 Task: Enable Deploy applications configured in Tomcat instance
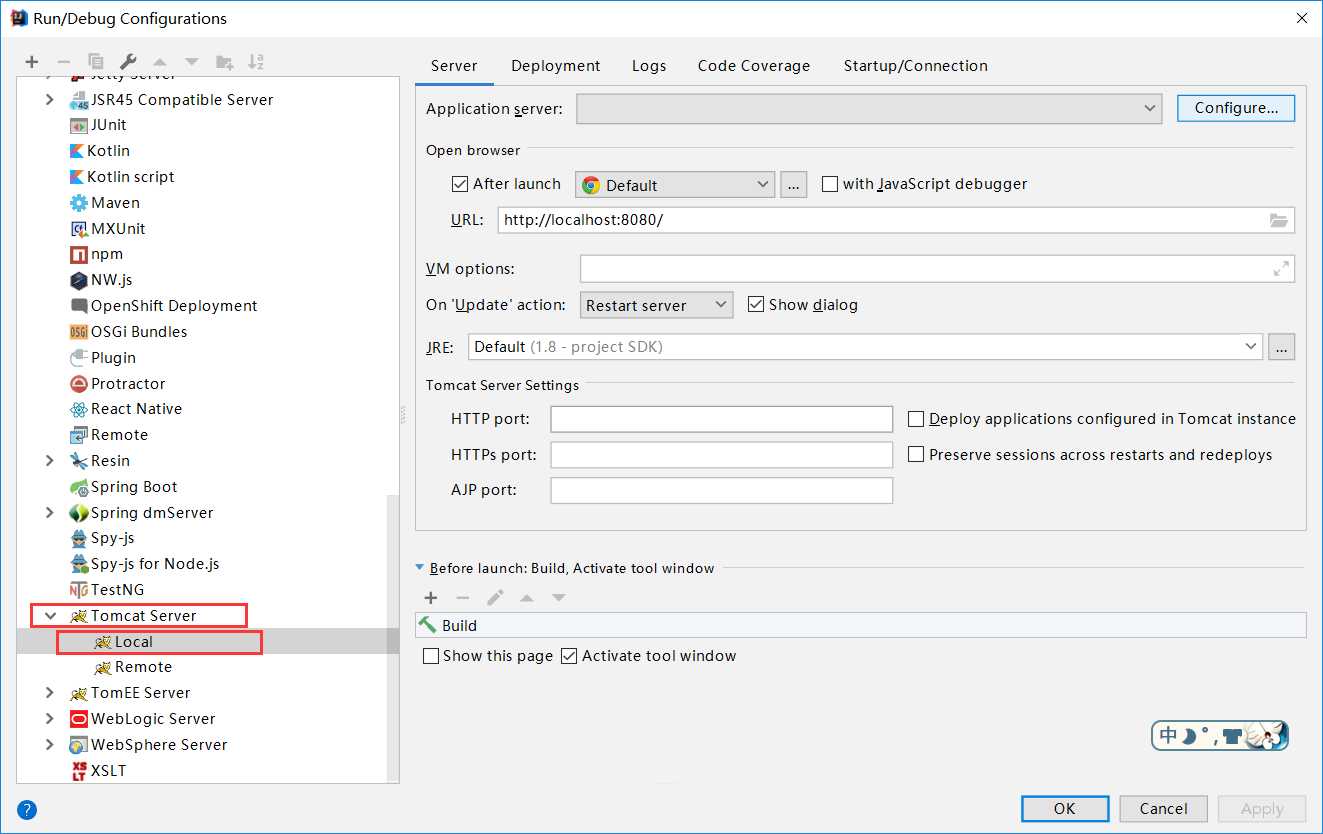[915, 419]
